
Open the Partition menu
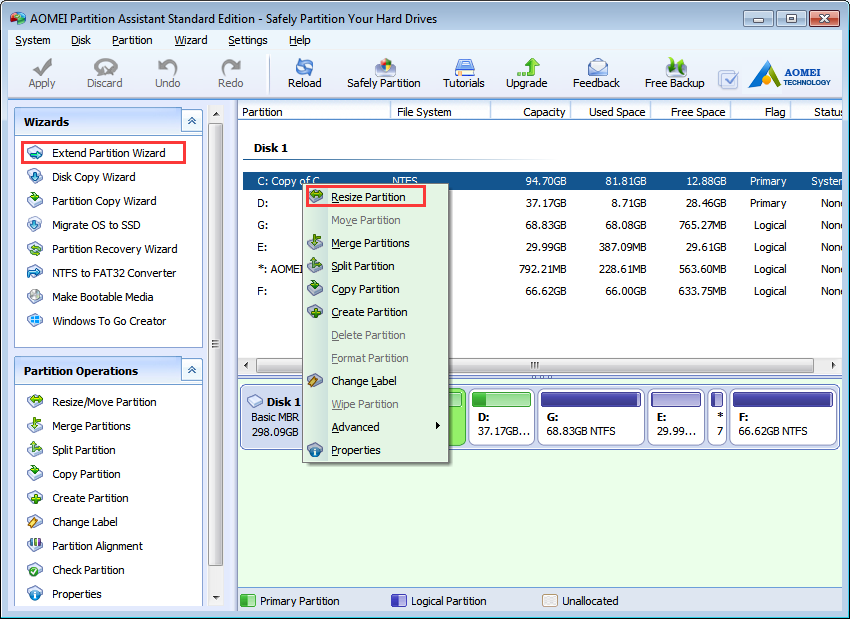132,40
